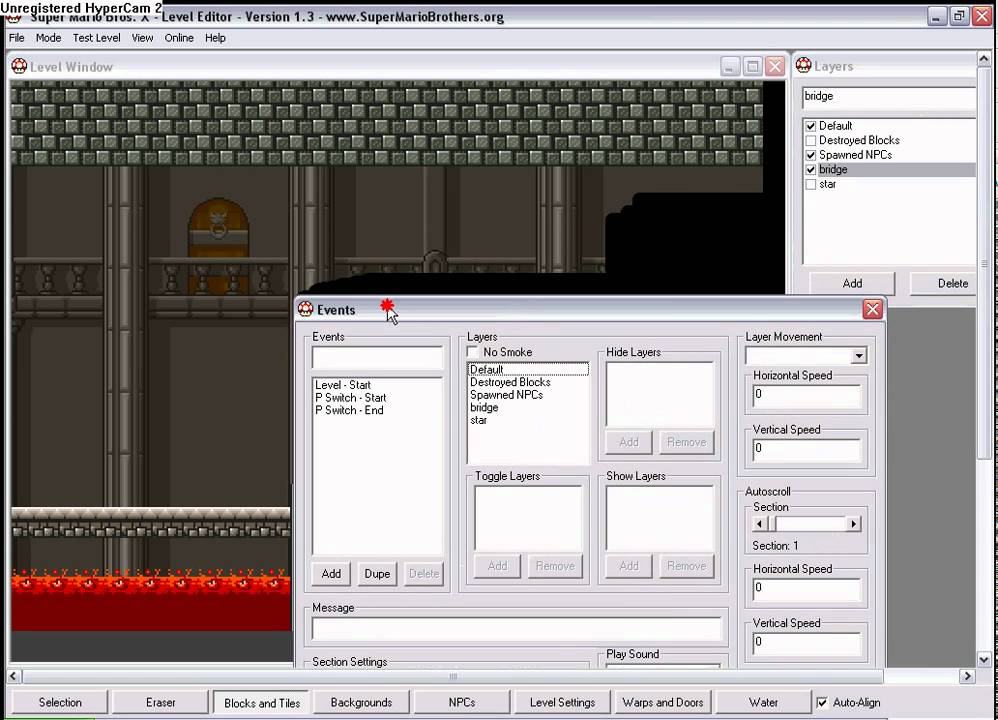Screen dimensions: 998x720
Task: Click the Autoscroll Section slider thumb
Action: pos(771,524)
